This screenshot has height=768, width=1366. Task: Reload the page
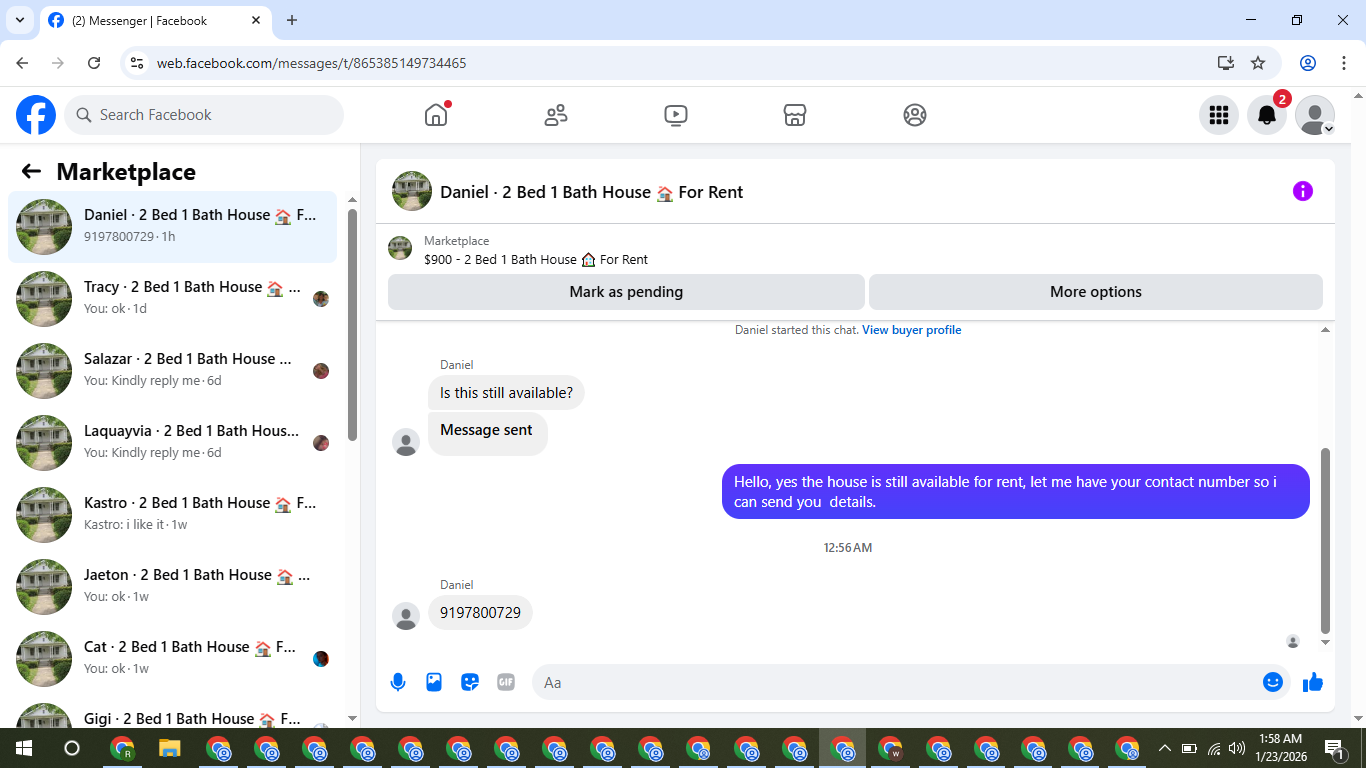pos(94,63)
